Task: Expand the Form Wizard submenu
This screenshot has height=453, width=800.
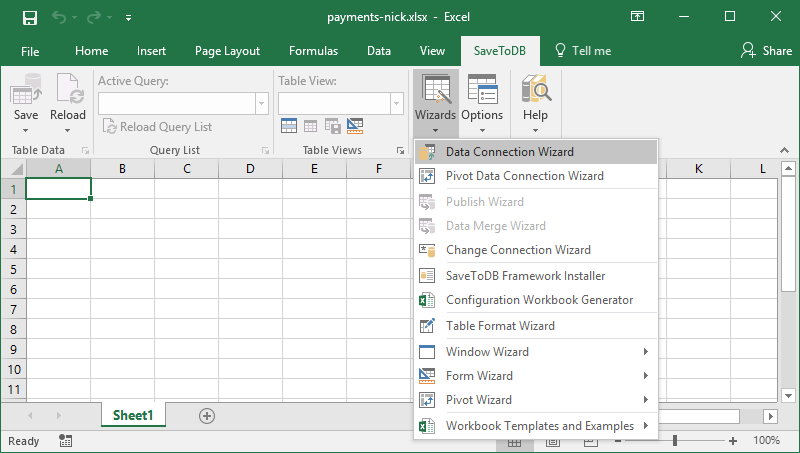Action: [536, 376]
